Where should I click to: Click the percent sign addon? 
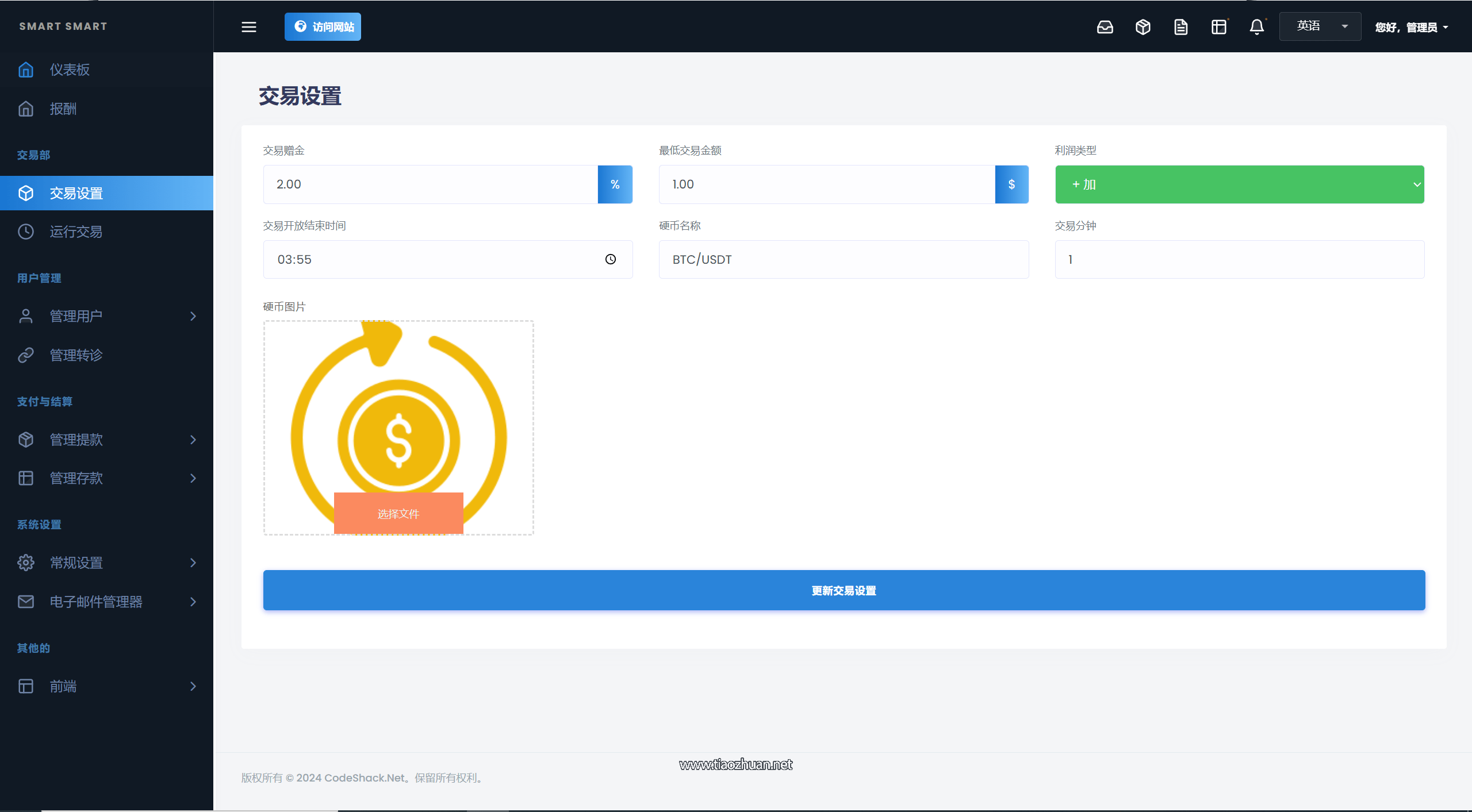[x=615, y=184]
